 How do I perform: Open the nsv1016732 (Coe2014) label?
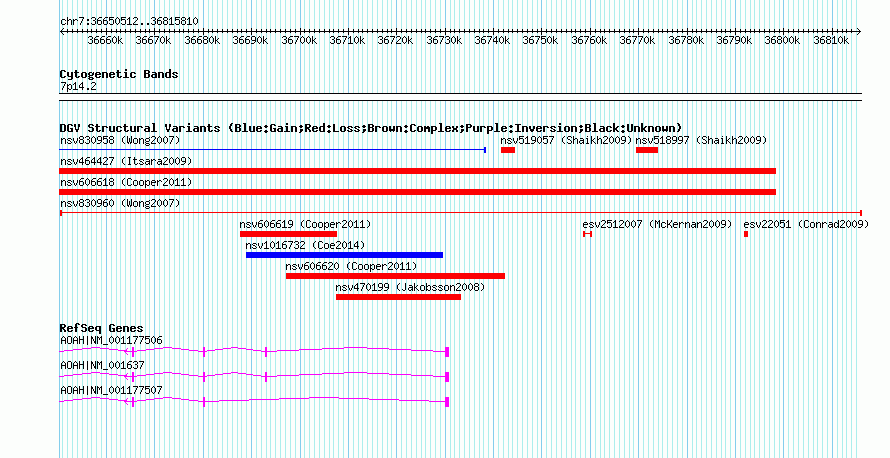305,245
